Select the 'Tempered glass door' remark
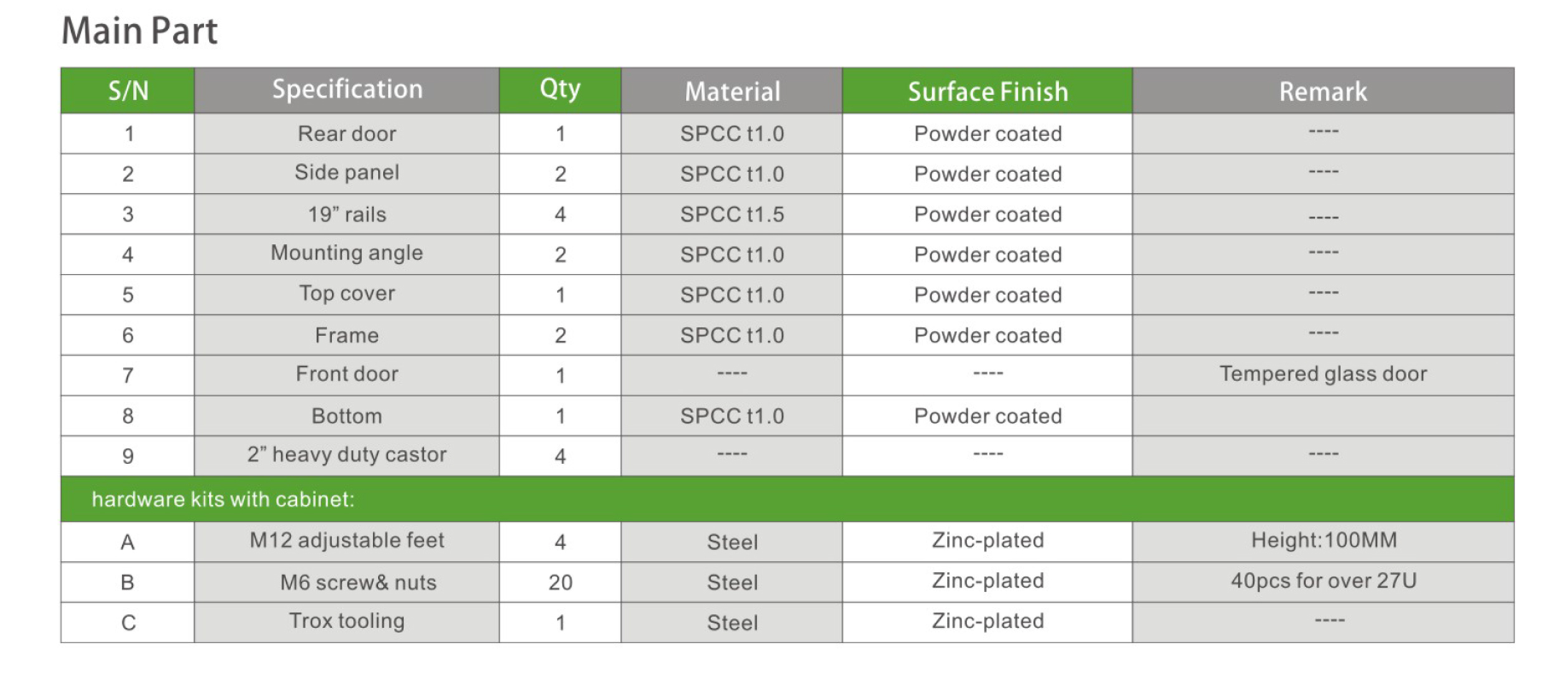1568x675 pixels. (1322, 374)
